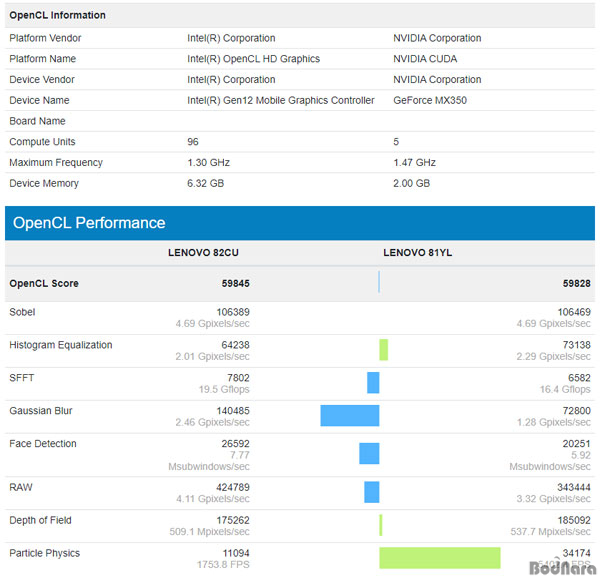Select the Particle Physics score 11094
The width and height of the screenshot is (600, 578).
[x=236, y=553]
